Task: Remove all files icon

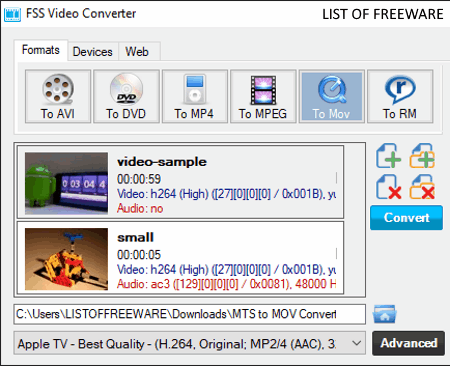Action: (422, 187)
